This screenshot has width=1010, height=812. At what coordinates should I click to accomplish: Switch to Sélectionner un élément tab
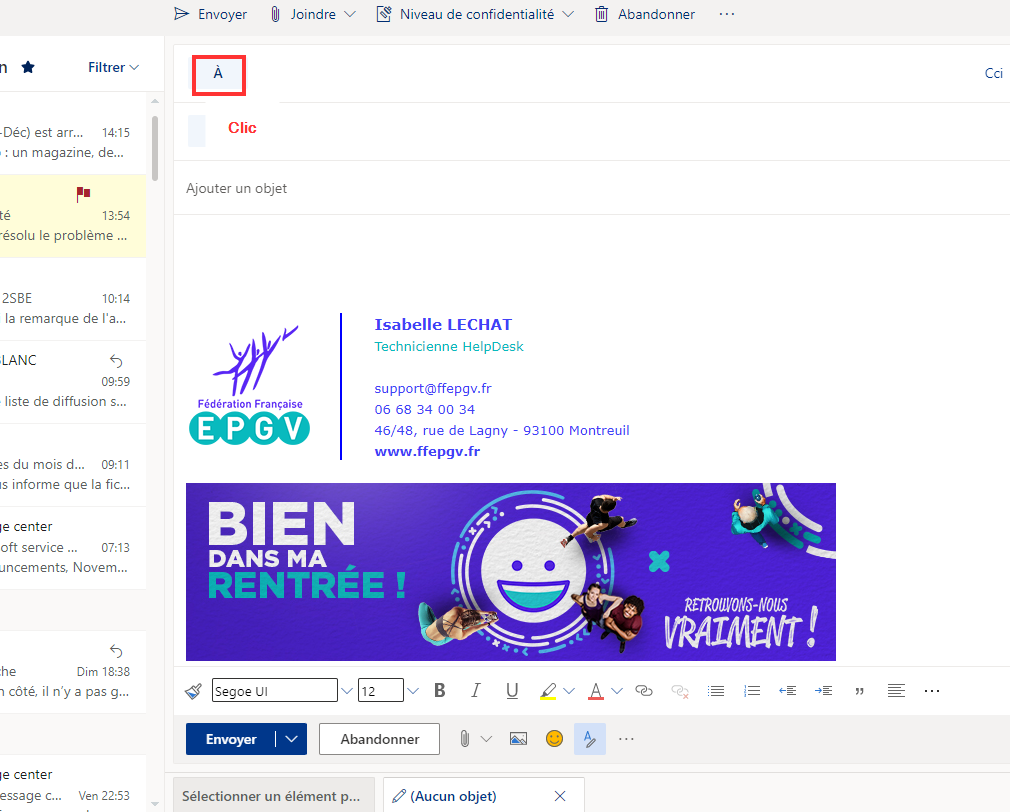pos(274,796)
